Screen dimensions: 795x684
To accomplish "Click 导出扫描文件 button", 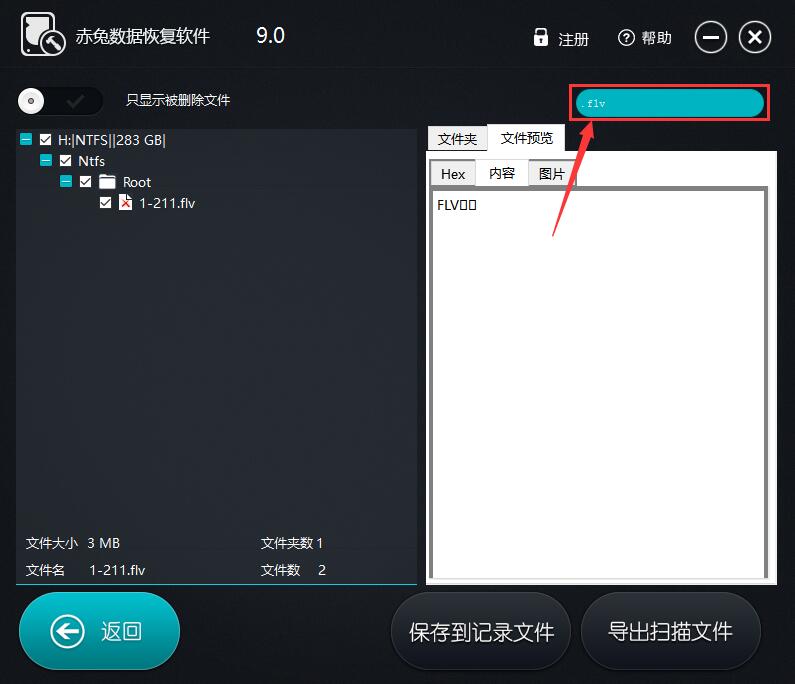I will tap(670, 632).
